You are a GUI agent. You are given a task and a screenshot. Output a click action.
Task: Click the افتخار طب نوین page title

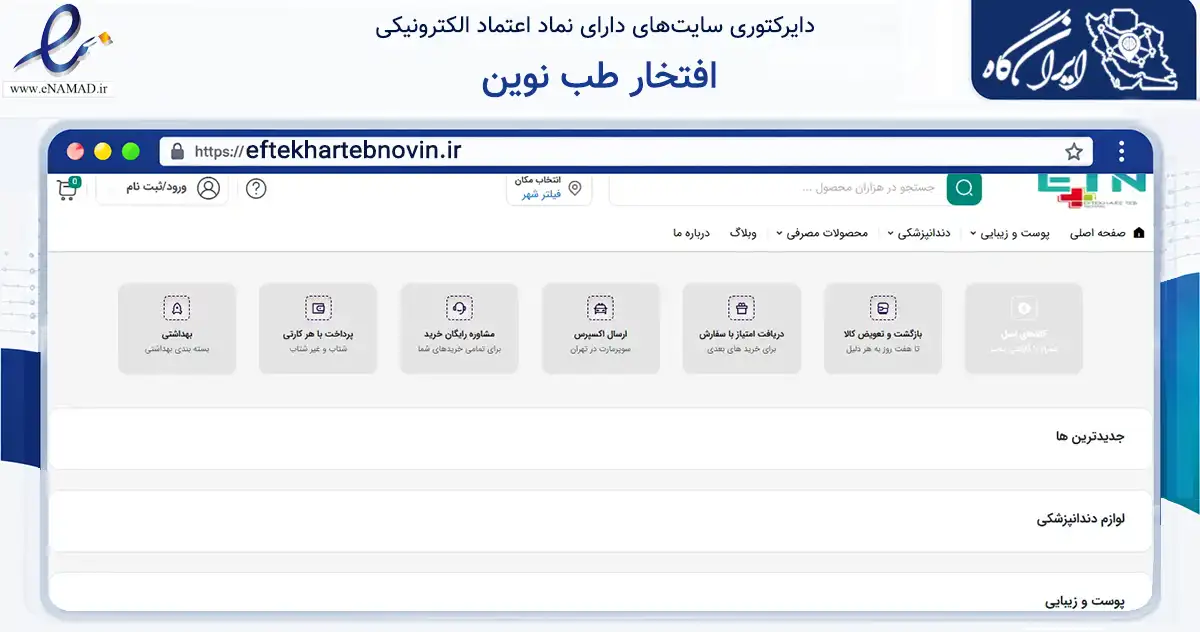point(600,78)
